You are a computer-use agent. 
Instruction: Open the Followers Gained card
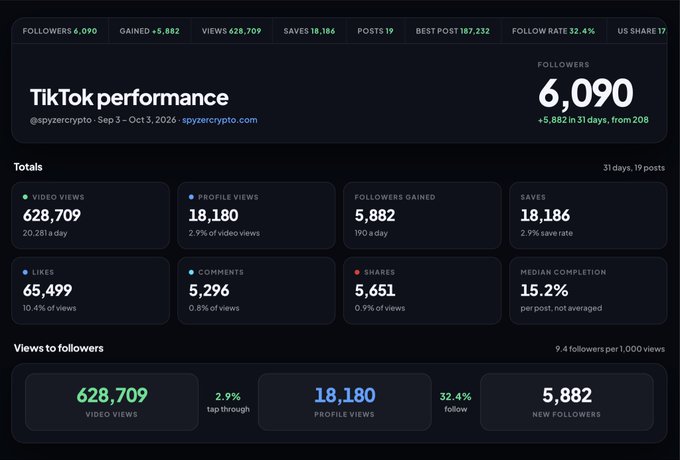[x=422, y=215]
